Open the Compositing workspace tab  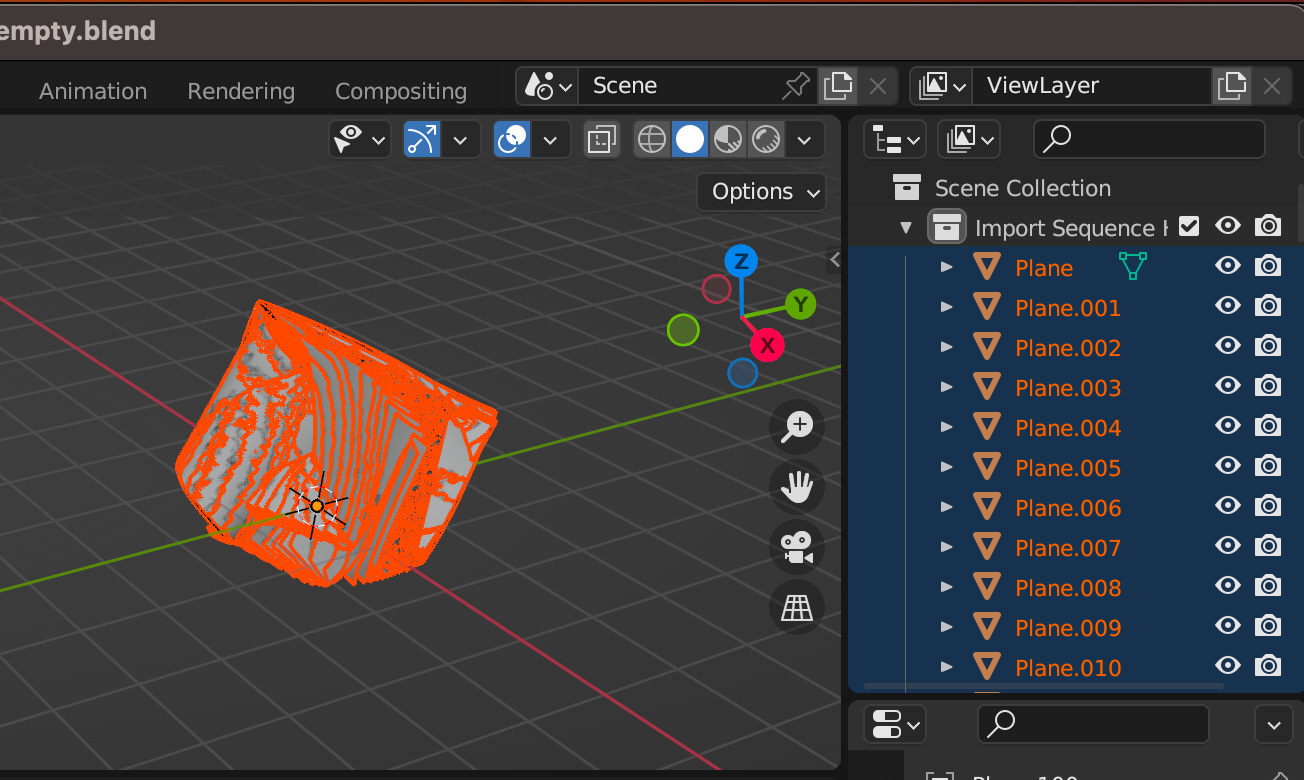tap(401, 91)
